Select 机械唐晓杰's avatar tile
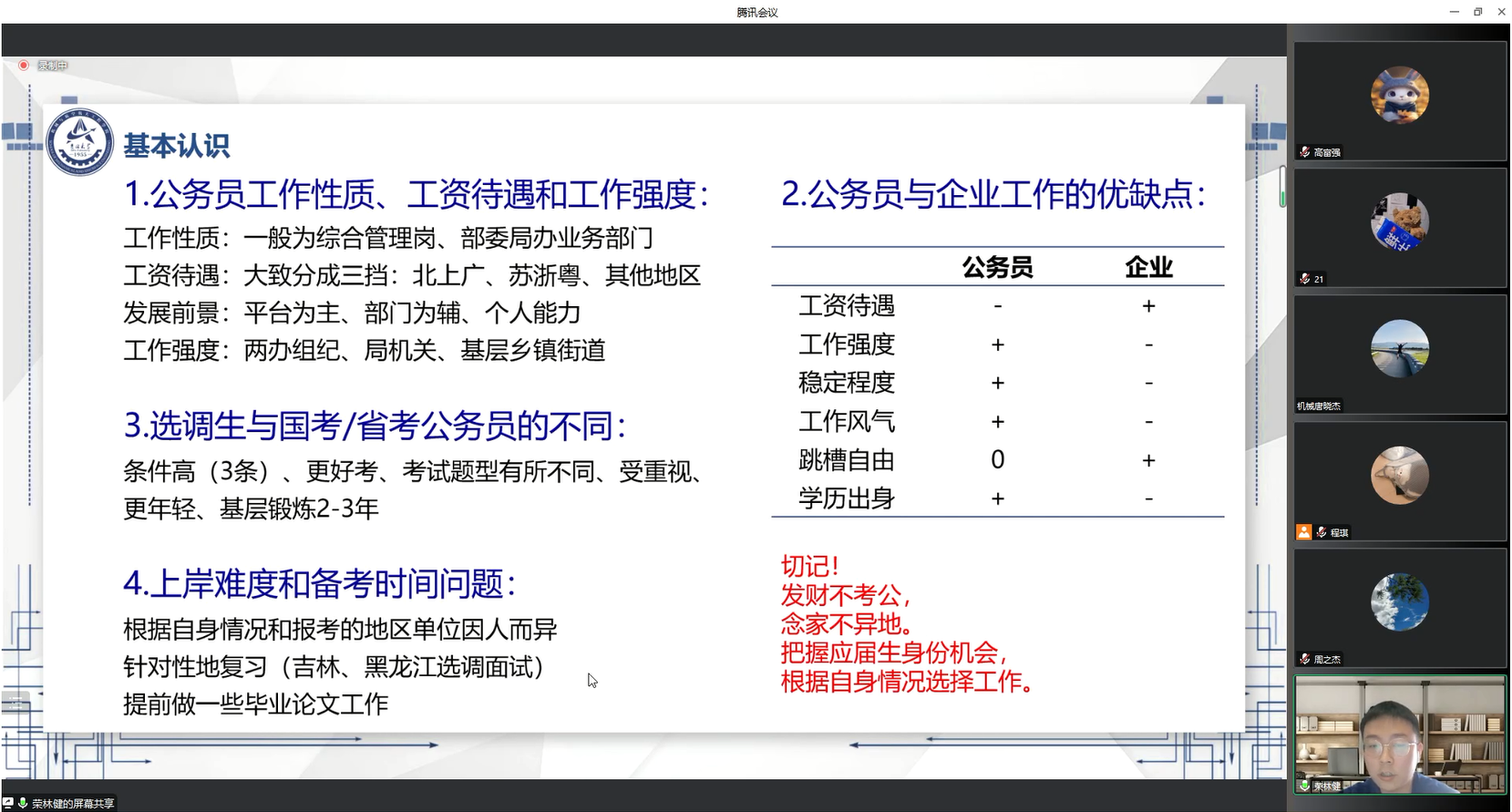Image resolution: width=1512 pixels, height=812 pixels. [1399, 349]
